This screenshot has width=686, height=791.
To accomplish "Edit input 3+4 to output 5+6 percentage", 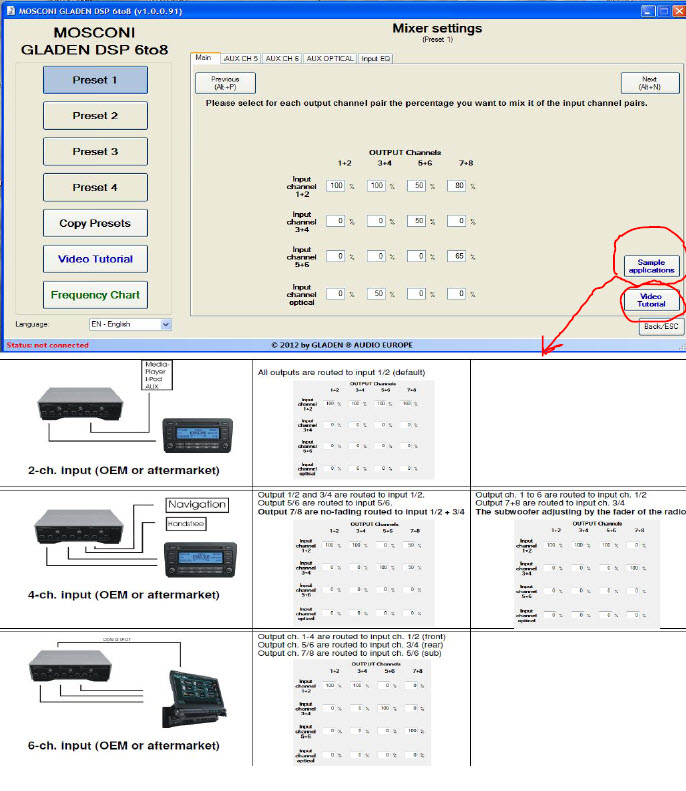I will [x=416, y=221].
